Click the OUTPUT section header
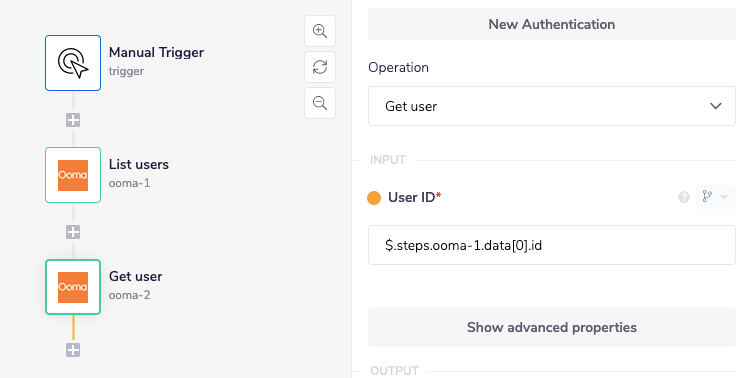The width and height of the screenshot is (740, 378). (394, 371)
